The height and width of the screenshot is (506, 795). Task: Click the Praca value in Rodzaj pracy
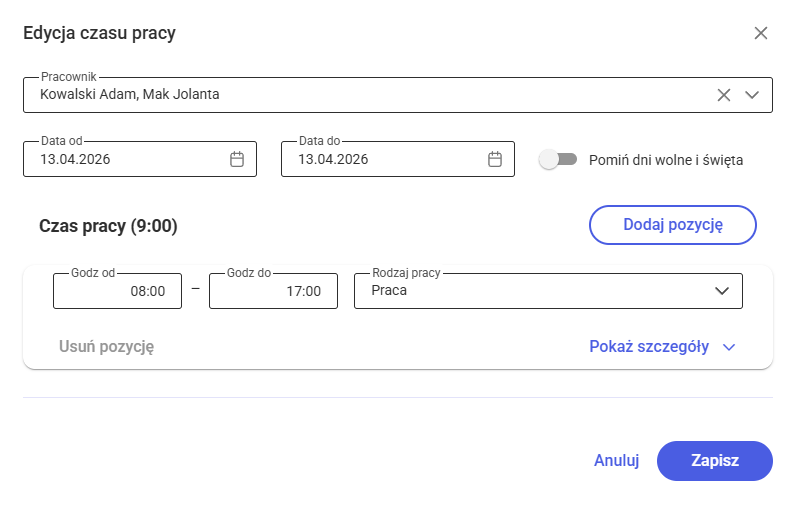(x=389, y=291)
